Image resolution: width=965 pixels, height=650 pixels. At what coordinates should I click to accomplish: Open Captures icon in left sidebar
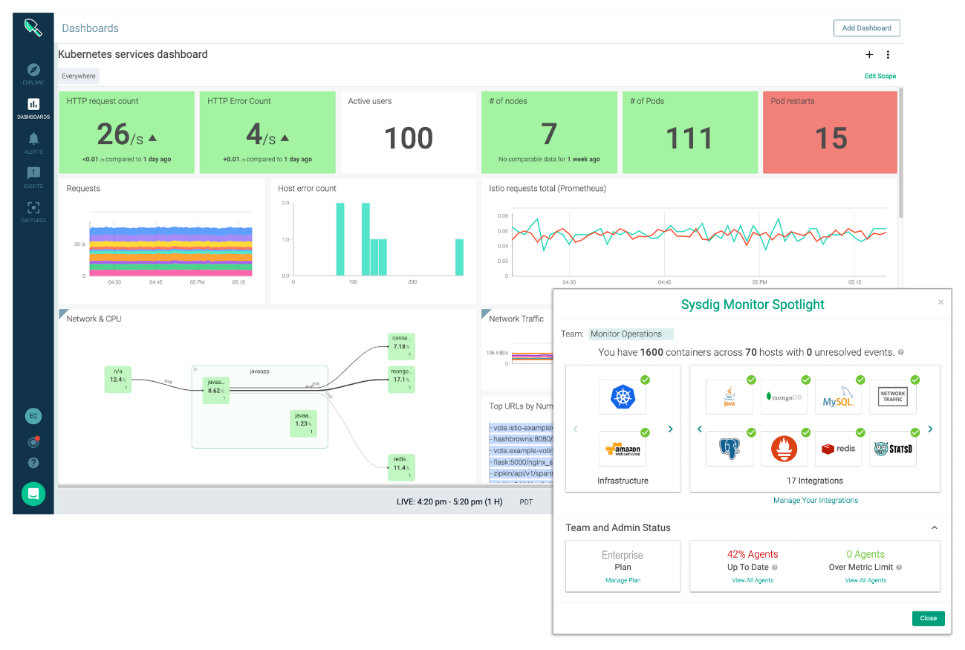click(33, 211)
